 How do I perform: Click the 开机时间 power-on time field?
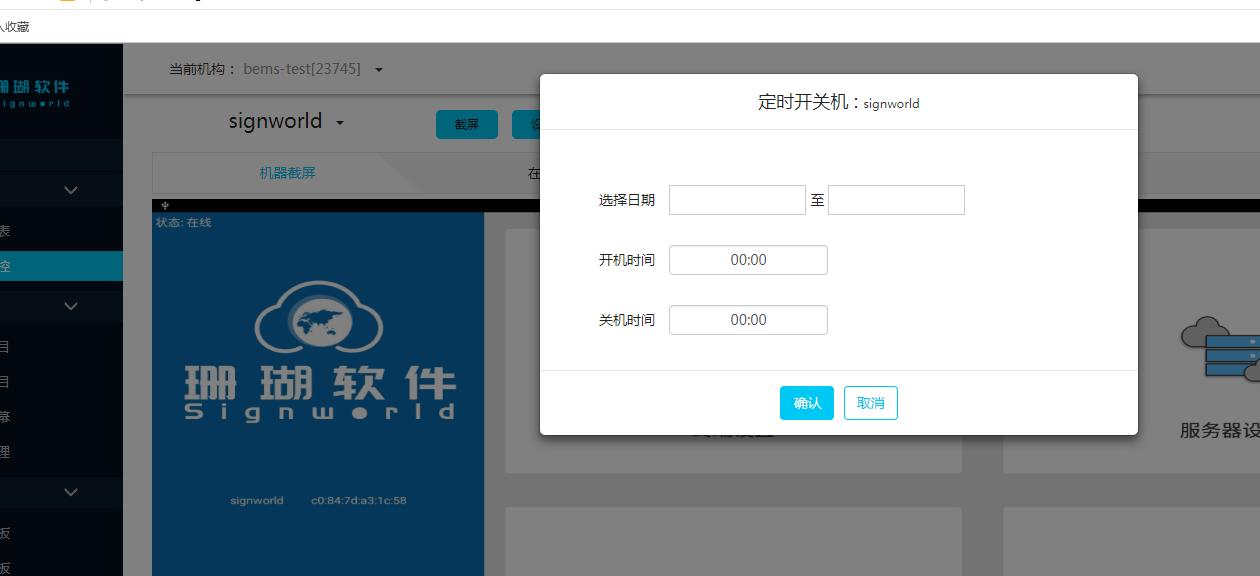[x=748, y=259]
